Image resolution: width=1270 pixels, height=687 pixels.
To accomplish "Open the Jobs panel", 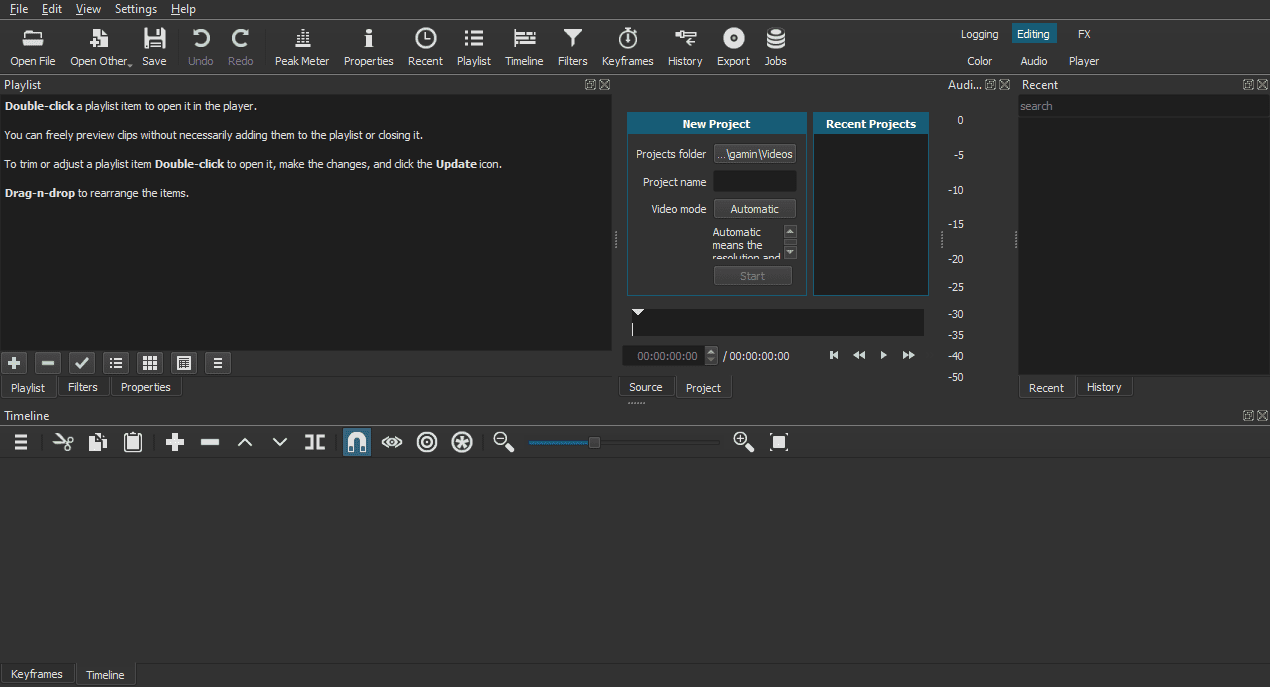I will tap(776, 47).
